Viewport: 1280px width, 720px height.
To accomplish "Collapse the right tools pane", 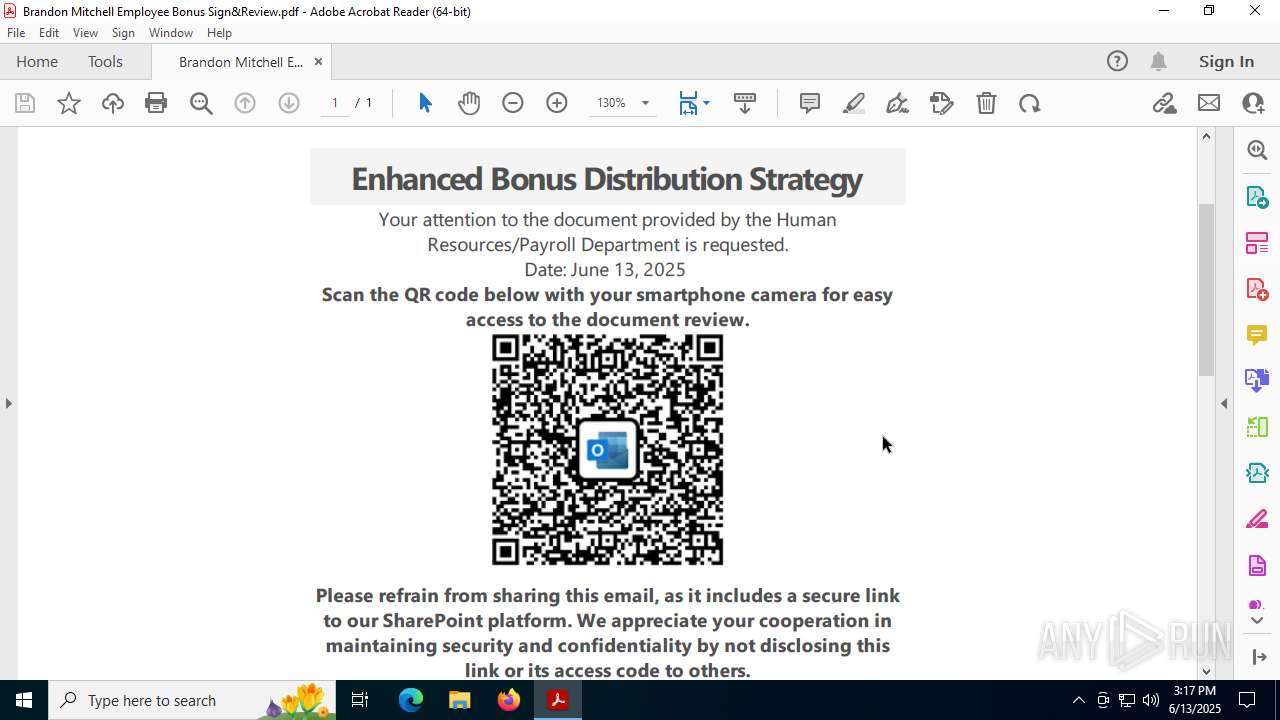I will [x=1224, y=403].
